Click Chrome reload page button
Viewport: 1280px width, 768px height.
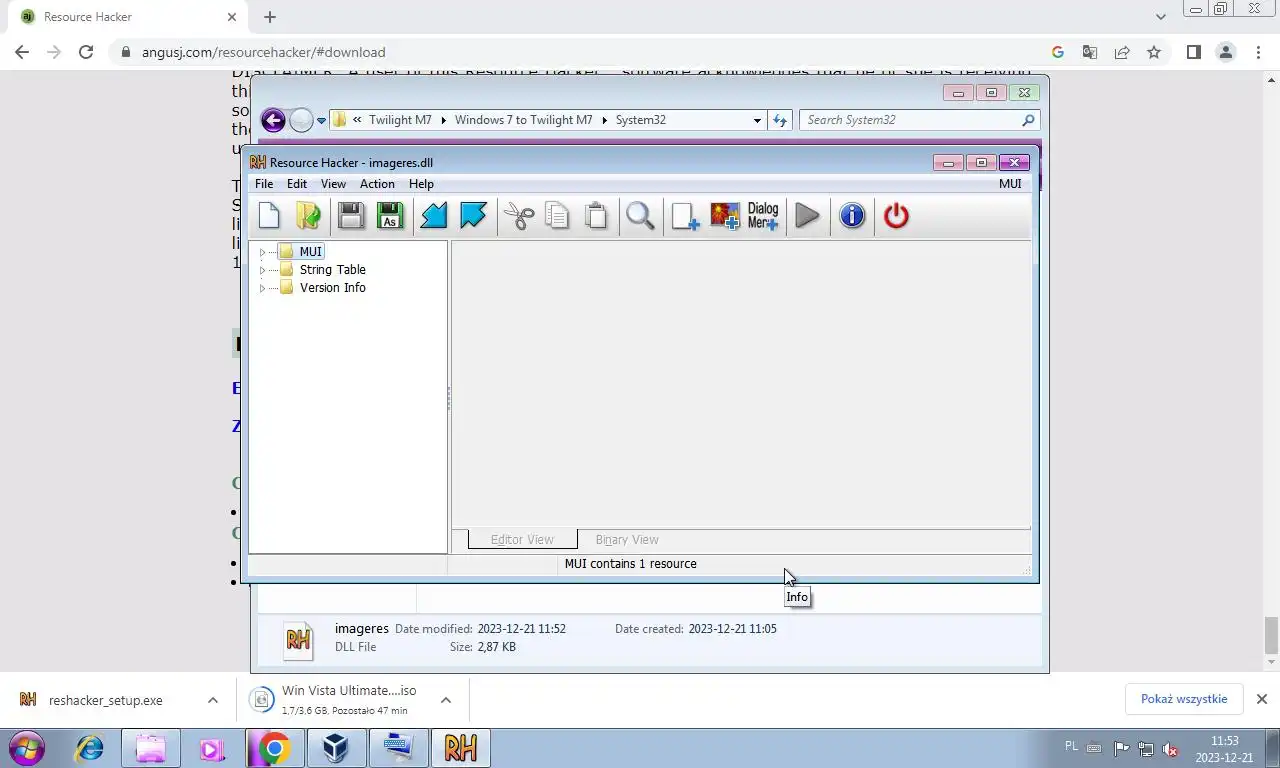click(86, 52)
